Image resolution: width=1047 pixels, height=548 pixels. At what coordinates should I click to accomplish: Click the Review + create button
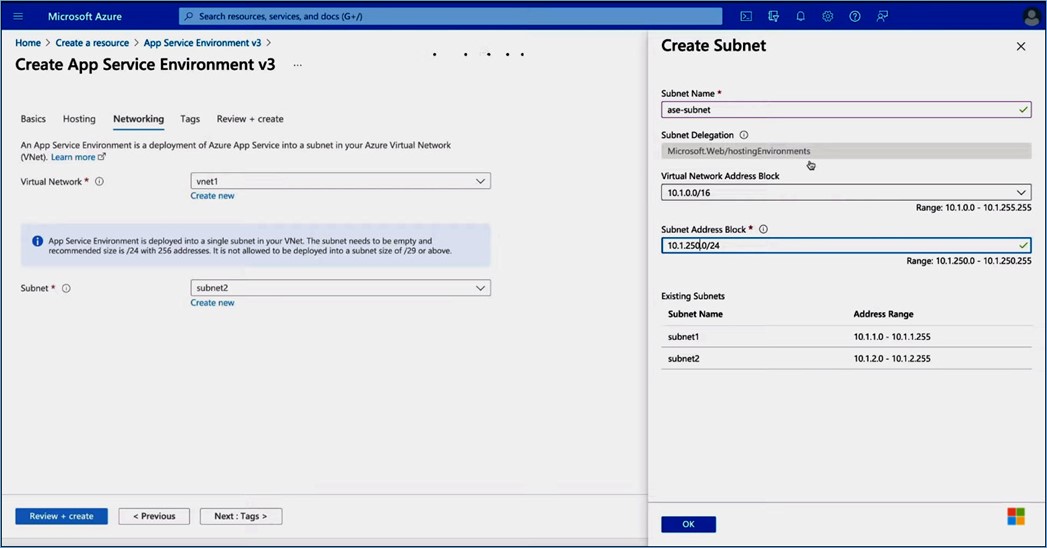(x=61, y=516)
